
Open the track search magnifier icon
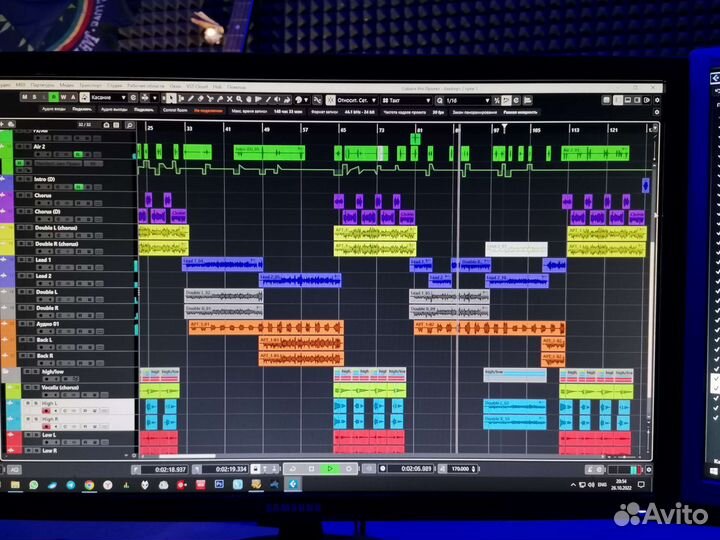tap(130, 125)
